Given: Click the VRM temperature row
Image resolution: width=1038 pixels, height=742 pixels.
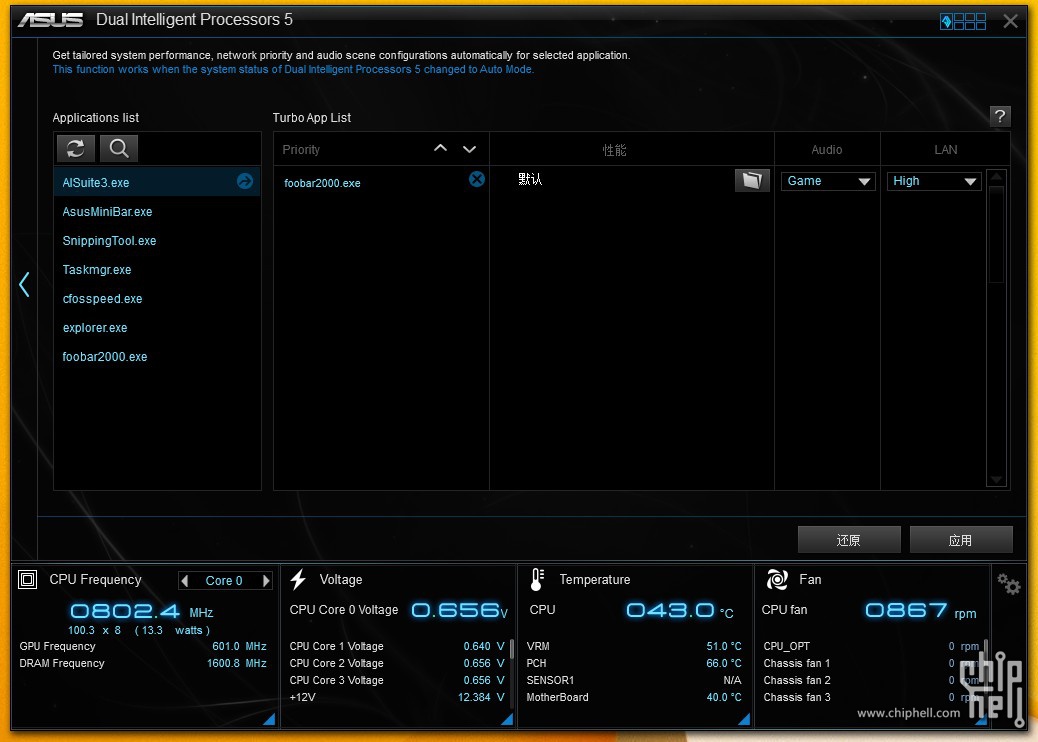Looking at the screenshot, I should pyautogui.click(x=634, y=646).
